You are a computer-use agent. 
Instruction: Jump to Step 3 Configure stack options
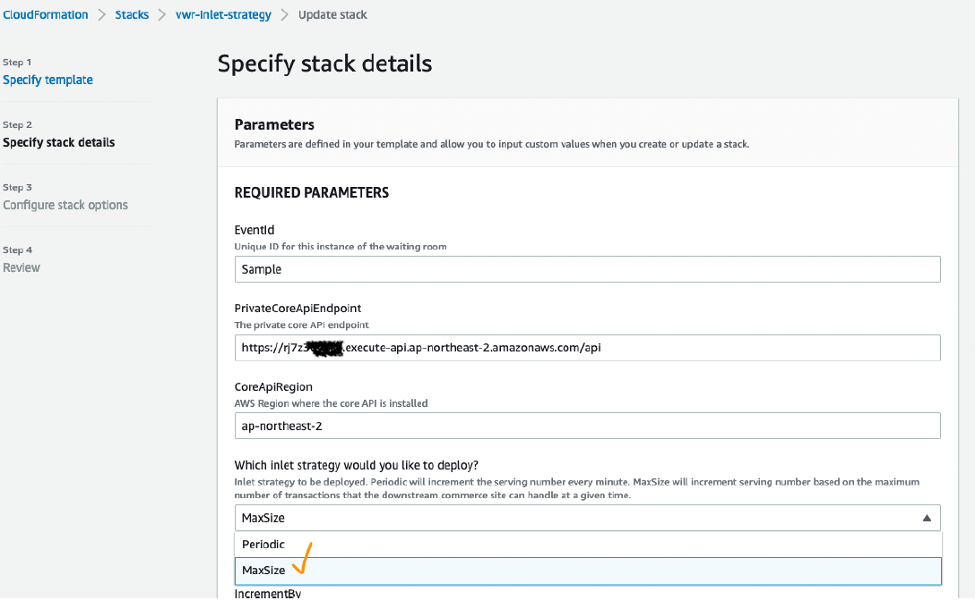click(65, 205)
